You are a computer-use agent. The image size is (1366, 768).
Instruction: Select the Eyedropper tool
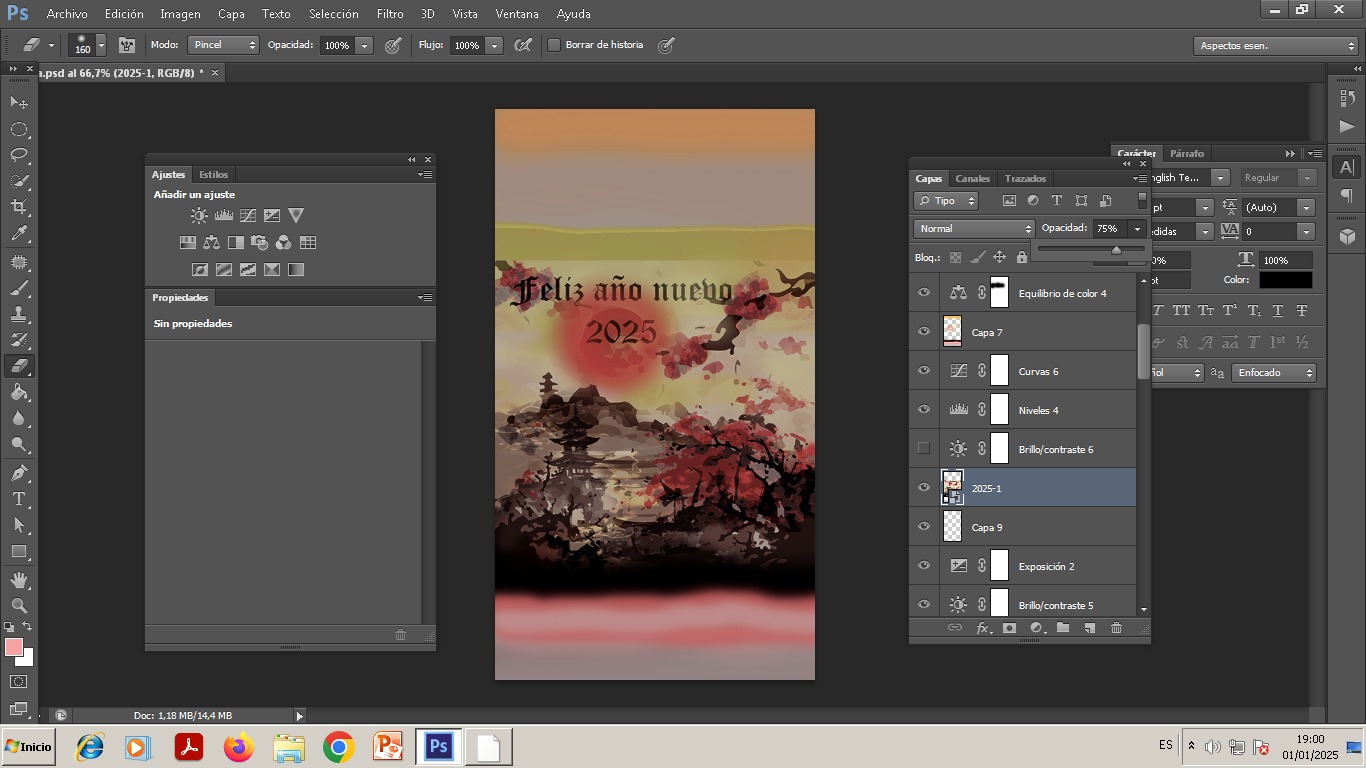tap(19, 234)
